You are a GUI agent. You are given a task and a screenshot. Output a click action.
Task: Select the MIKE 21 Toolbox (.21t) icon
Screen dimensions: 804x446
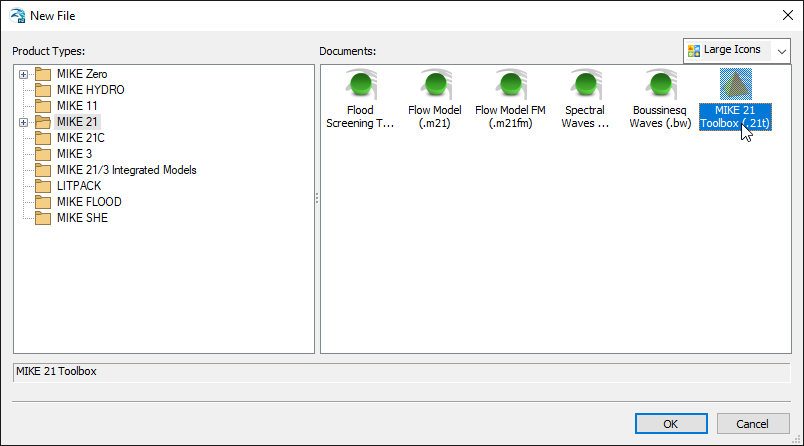click(x=735, y=86)
